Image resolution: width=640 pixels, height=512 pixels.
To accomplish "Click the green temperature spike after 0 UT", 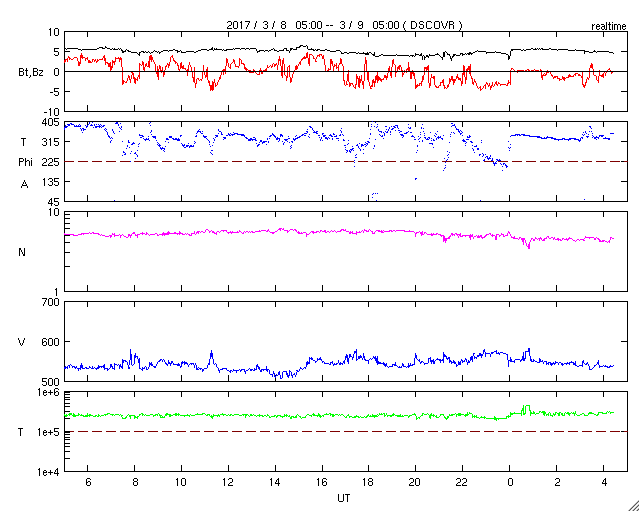I will pyautogui.click(x=526, y=408).
